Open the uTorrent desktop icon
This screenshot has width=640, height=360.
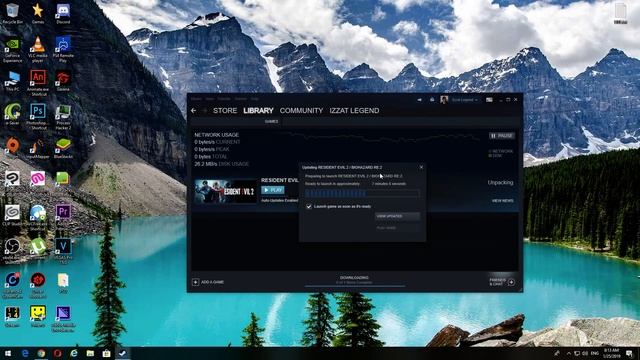(x=38, y=248)
